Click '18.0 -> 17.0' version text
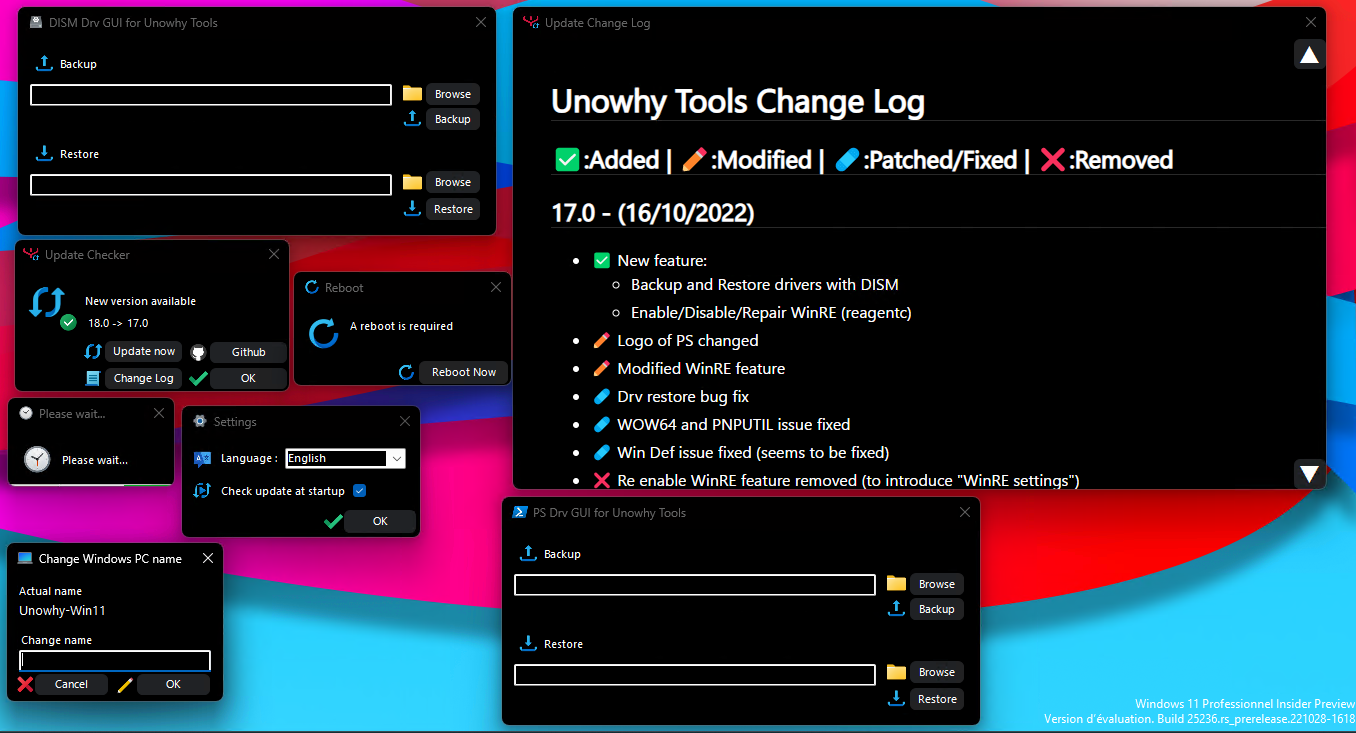Image resolution: width=1356 pixels, height=733 pixels. point(118,323)
